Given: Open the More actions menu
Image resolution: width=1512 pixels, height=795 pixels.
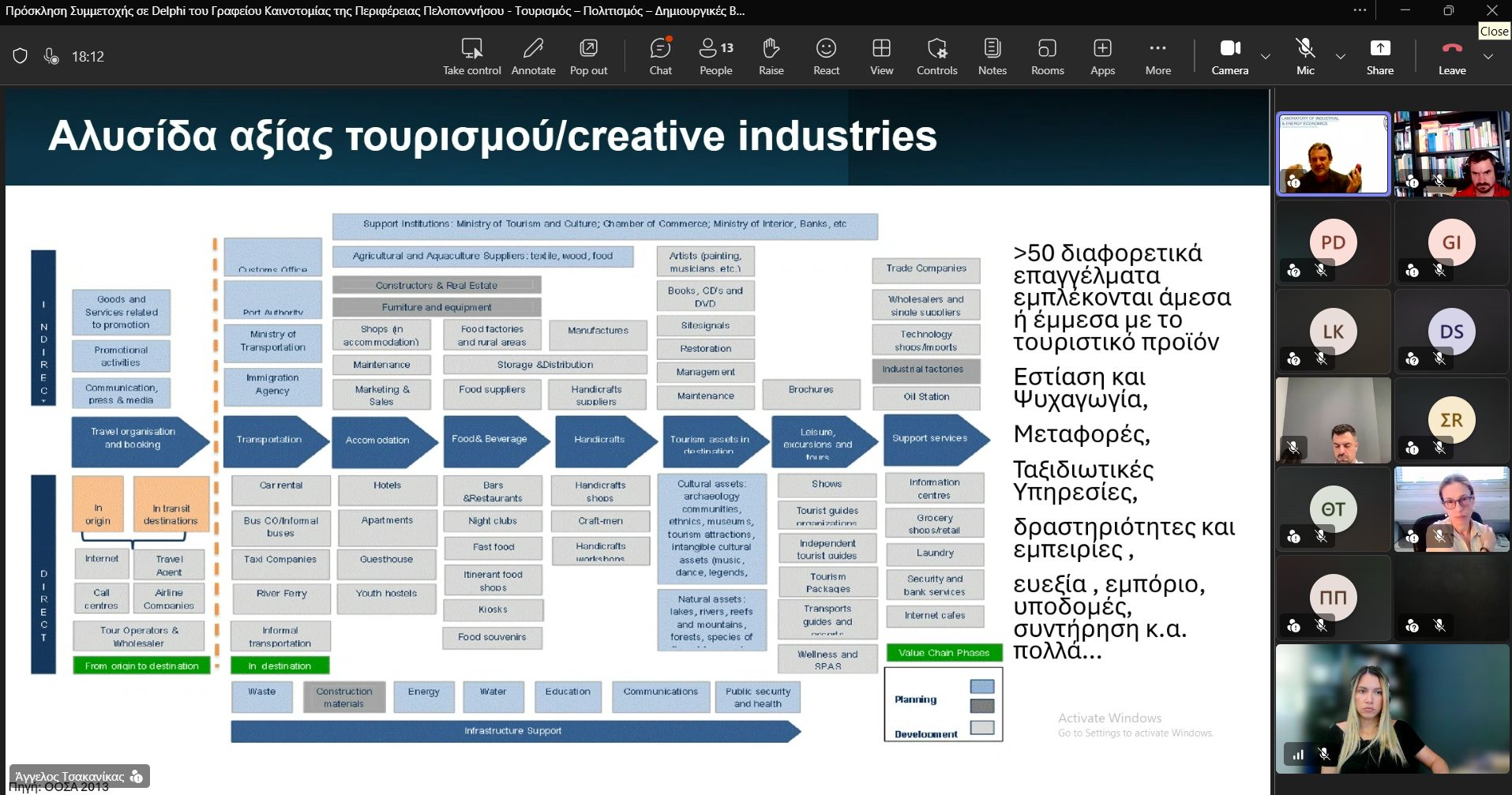Looking at the screenshot, I should 1157,56.
